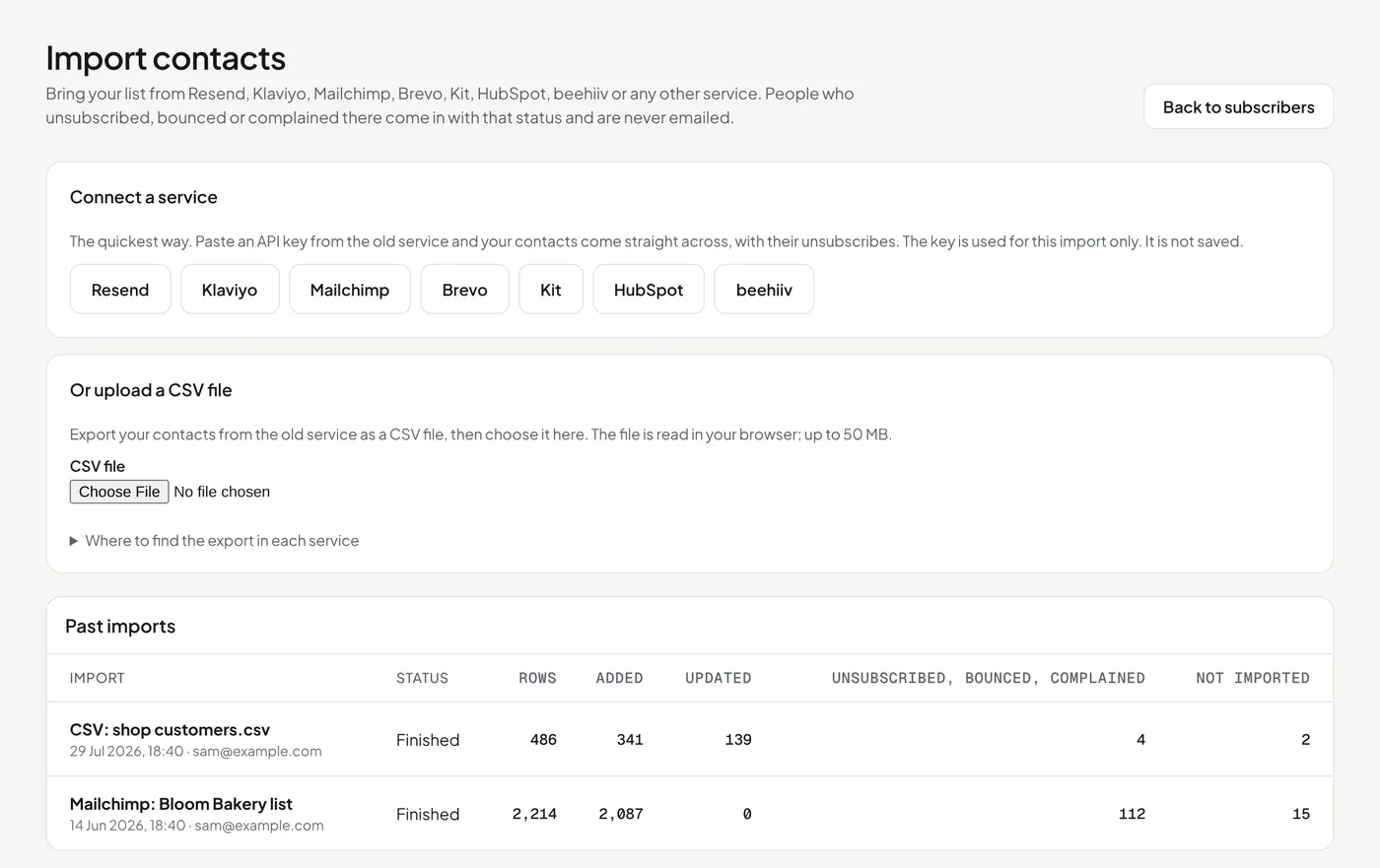Click the 341 added value
This screenshot has width=1380, height=868.
point(630,740)
